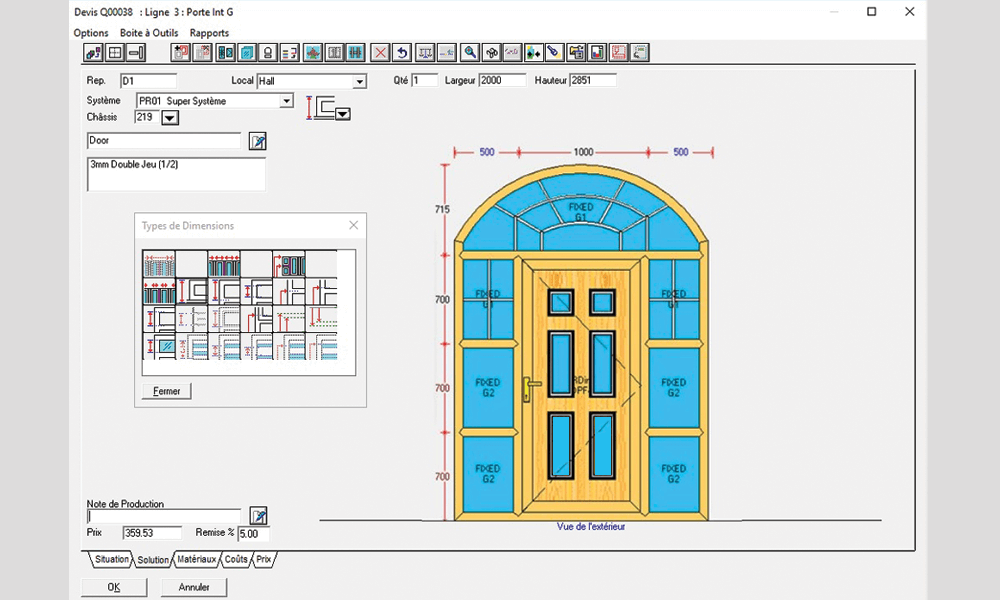This screenshot has height=600, width=1000.
Task: Click Fermer in Types de Dimensions
Action: (166, 391)
